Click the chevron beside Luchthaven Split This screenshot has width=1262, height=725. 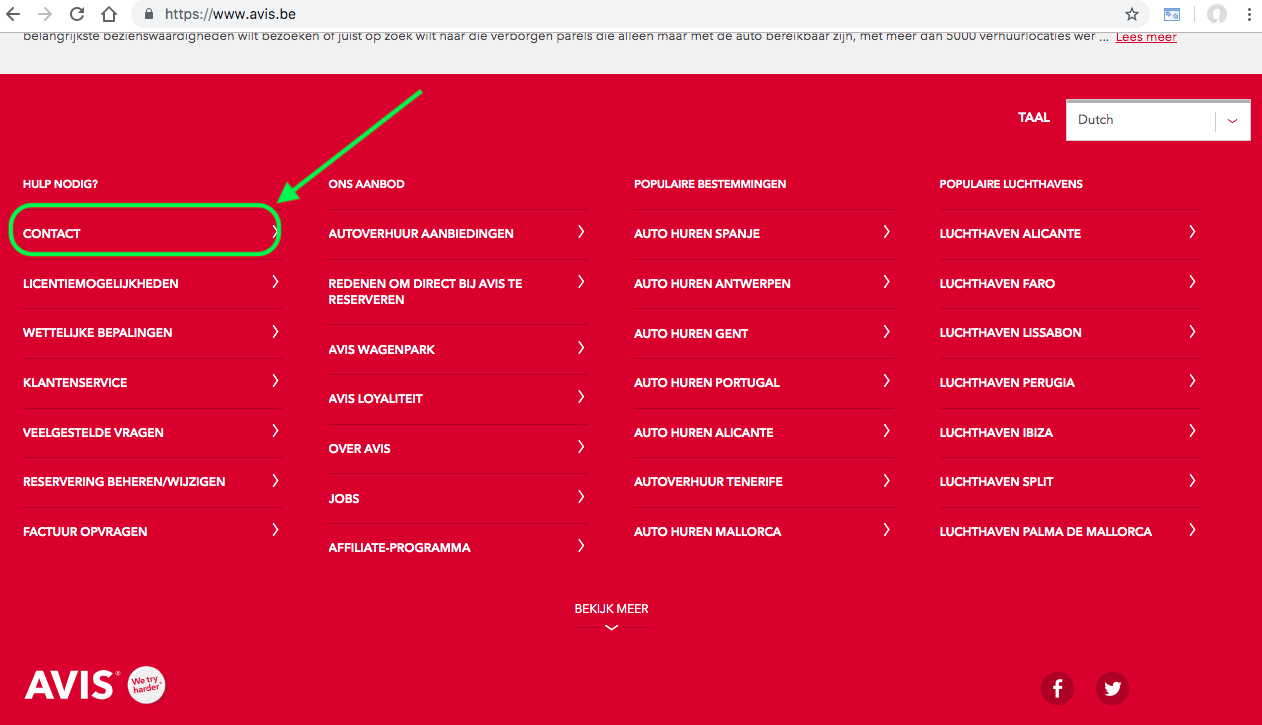point(1192,480)
